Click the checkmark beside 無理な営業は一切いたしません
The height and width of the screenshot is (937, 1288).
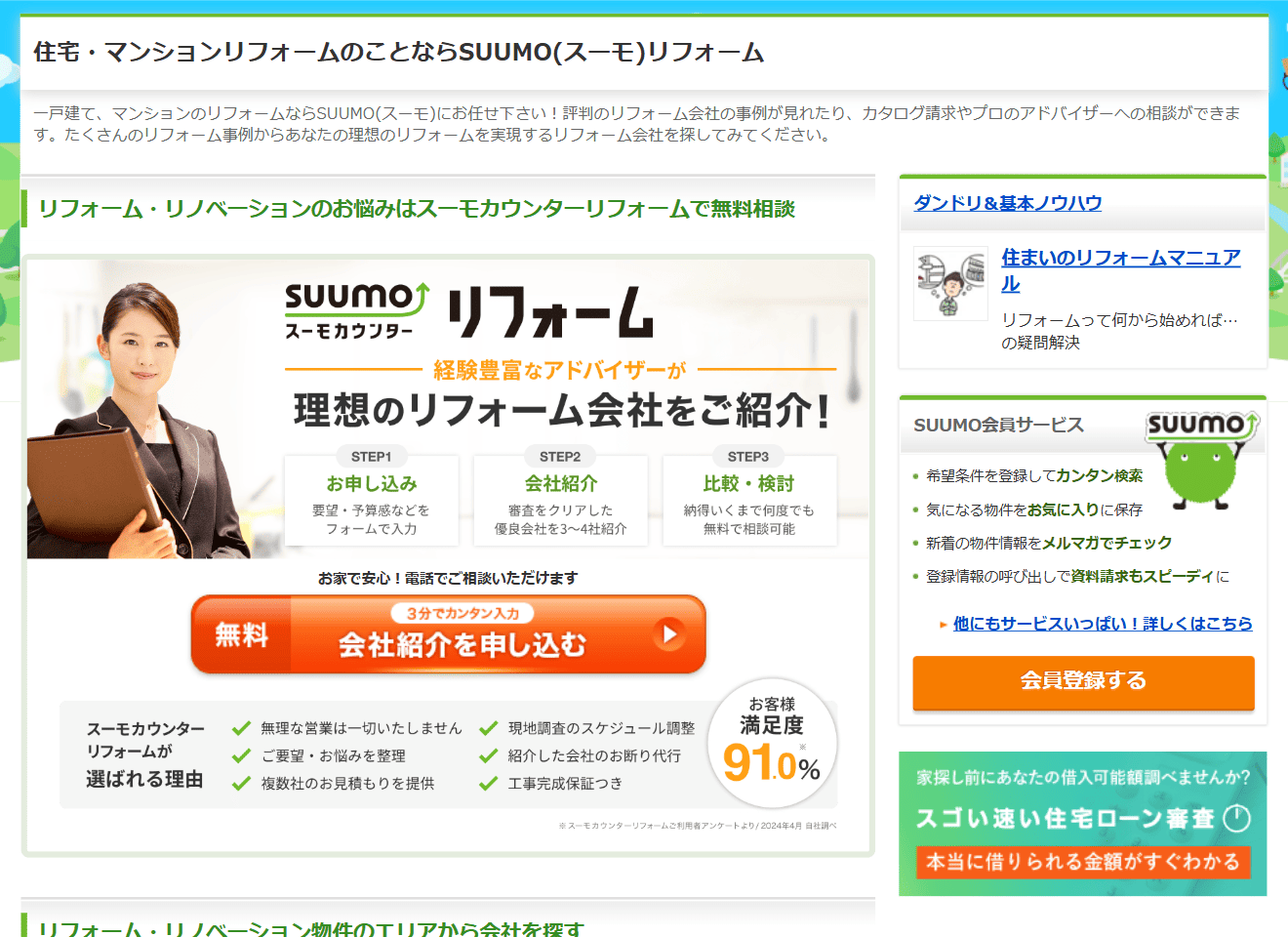coord(240,728)
